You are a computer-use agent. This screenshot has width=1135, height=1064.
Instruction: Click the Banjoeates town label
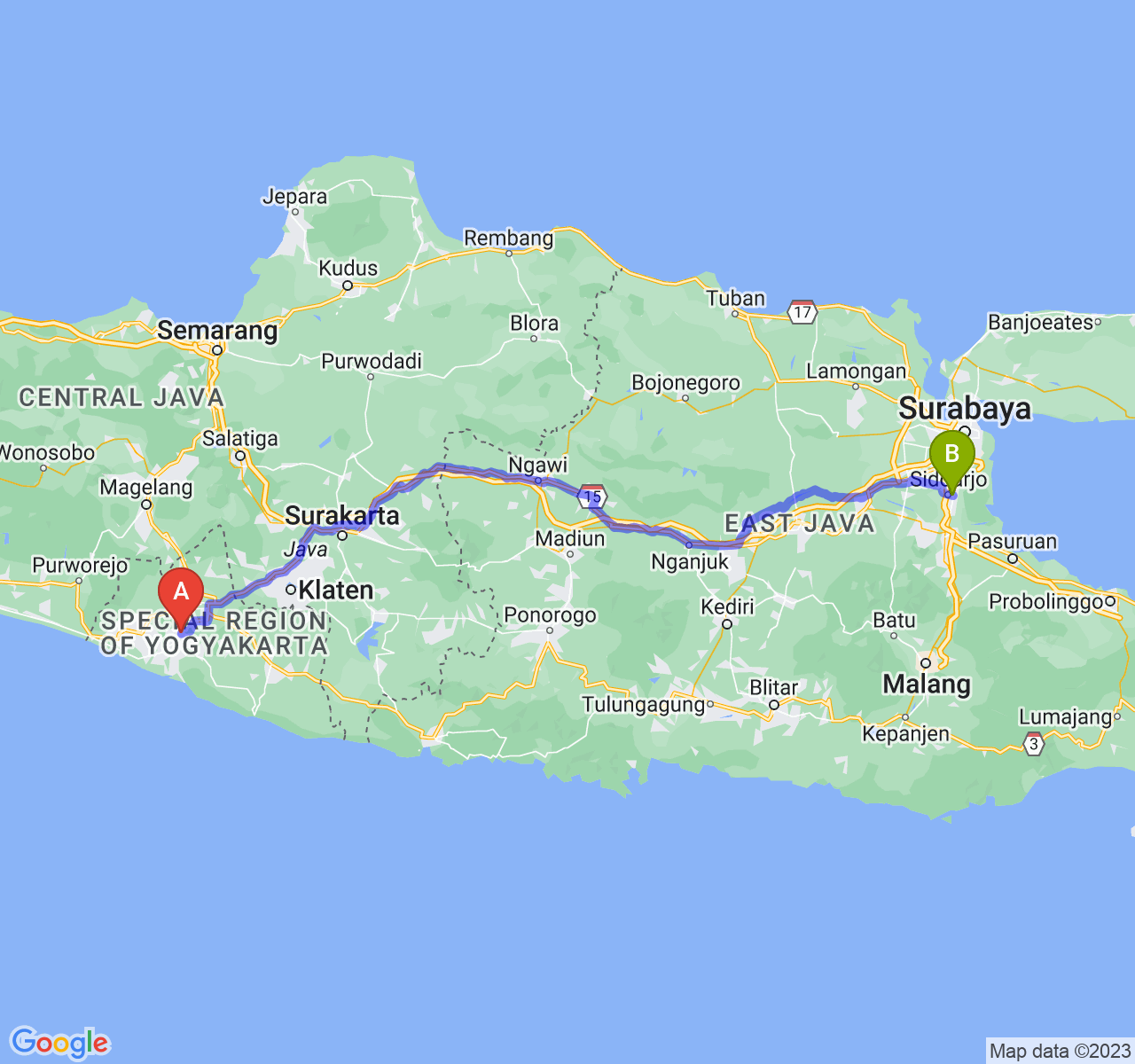[1041, 322]
